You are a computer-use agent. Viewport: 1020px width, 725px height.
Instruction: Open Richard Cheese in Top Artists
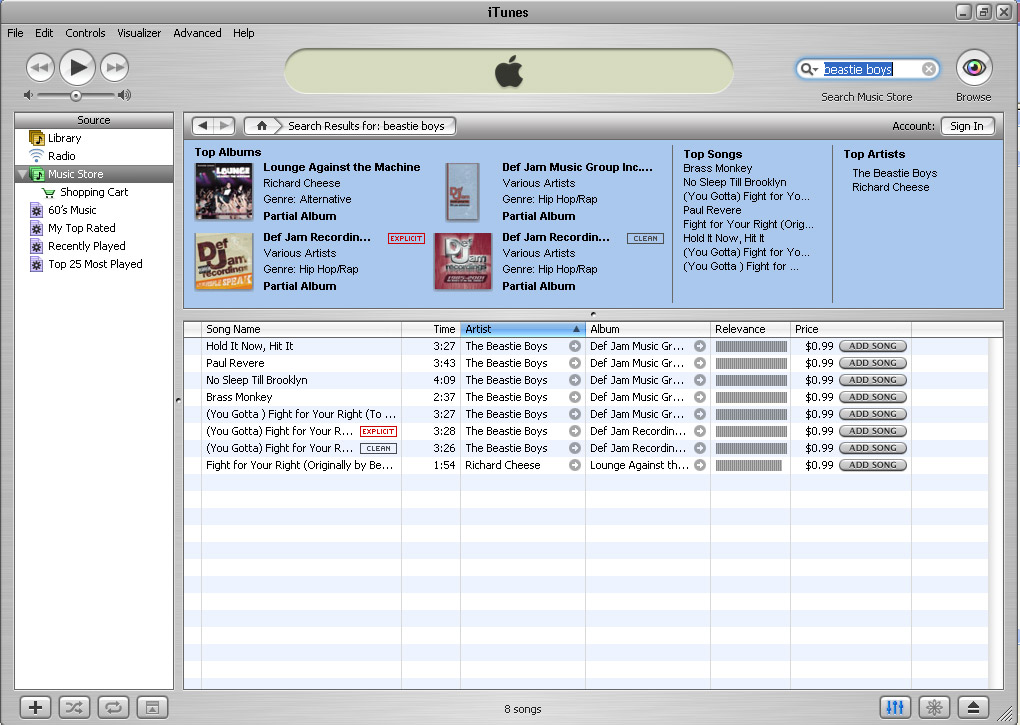891,187
